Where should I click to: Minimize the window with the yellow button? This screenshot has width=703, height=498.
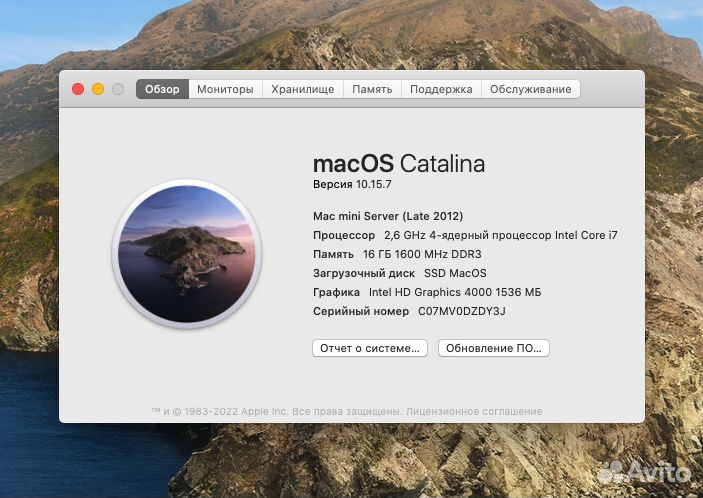(x=98, y=89)
